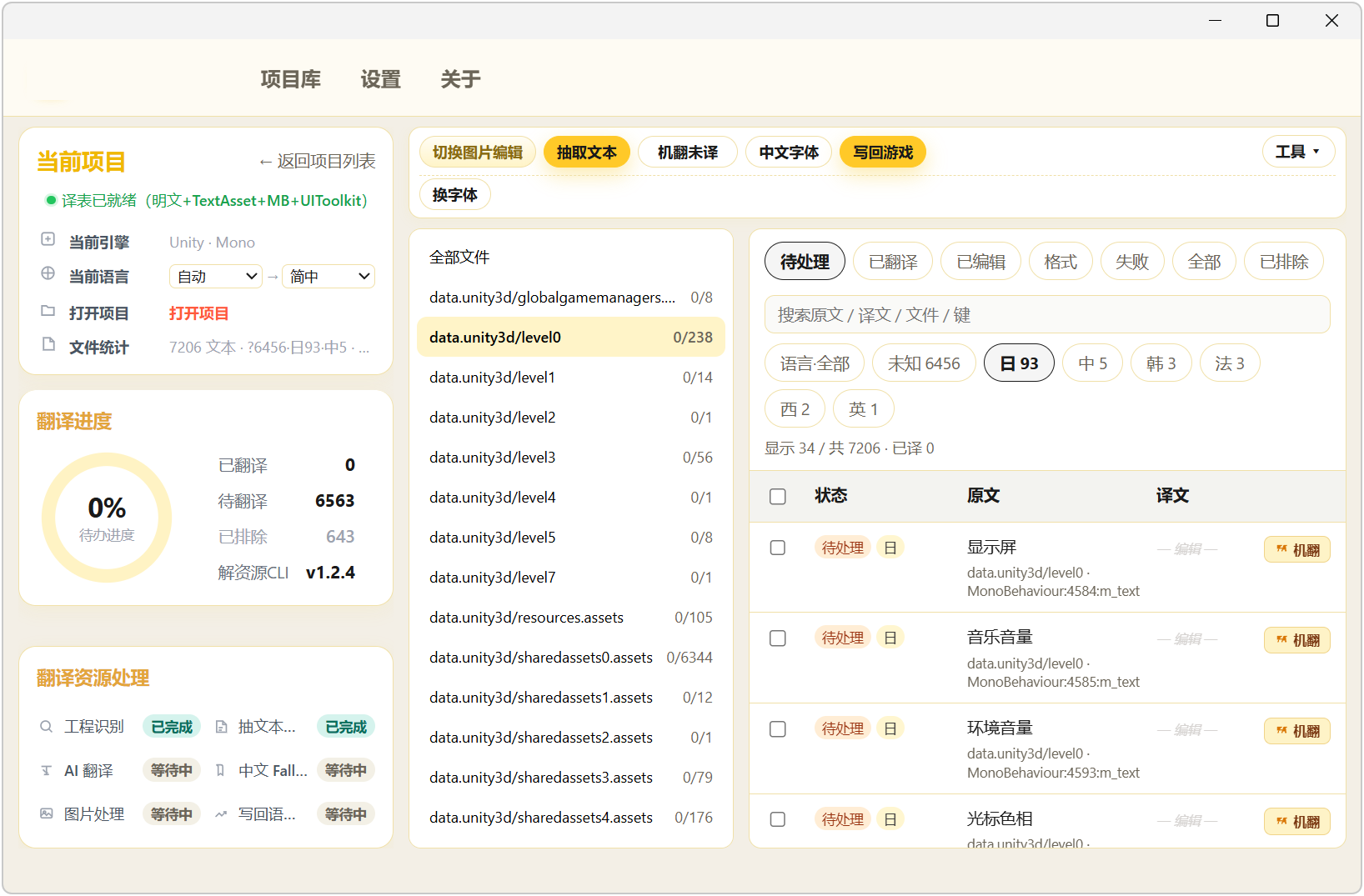Image resolution: width=1364 pixels, height=896 pixels.
Task: Click the 中文字体 button
Action: point(789,153)
